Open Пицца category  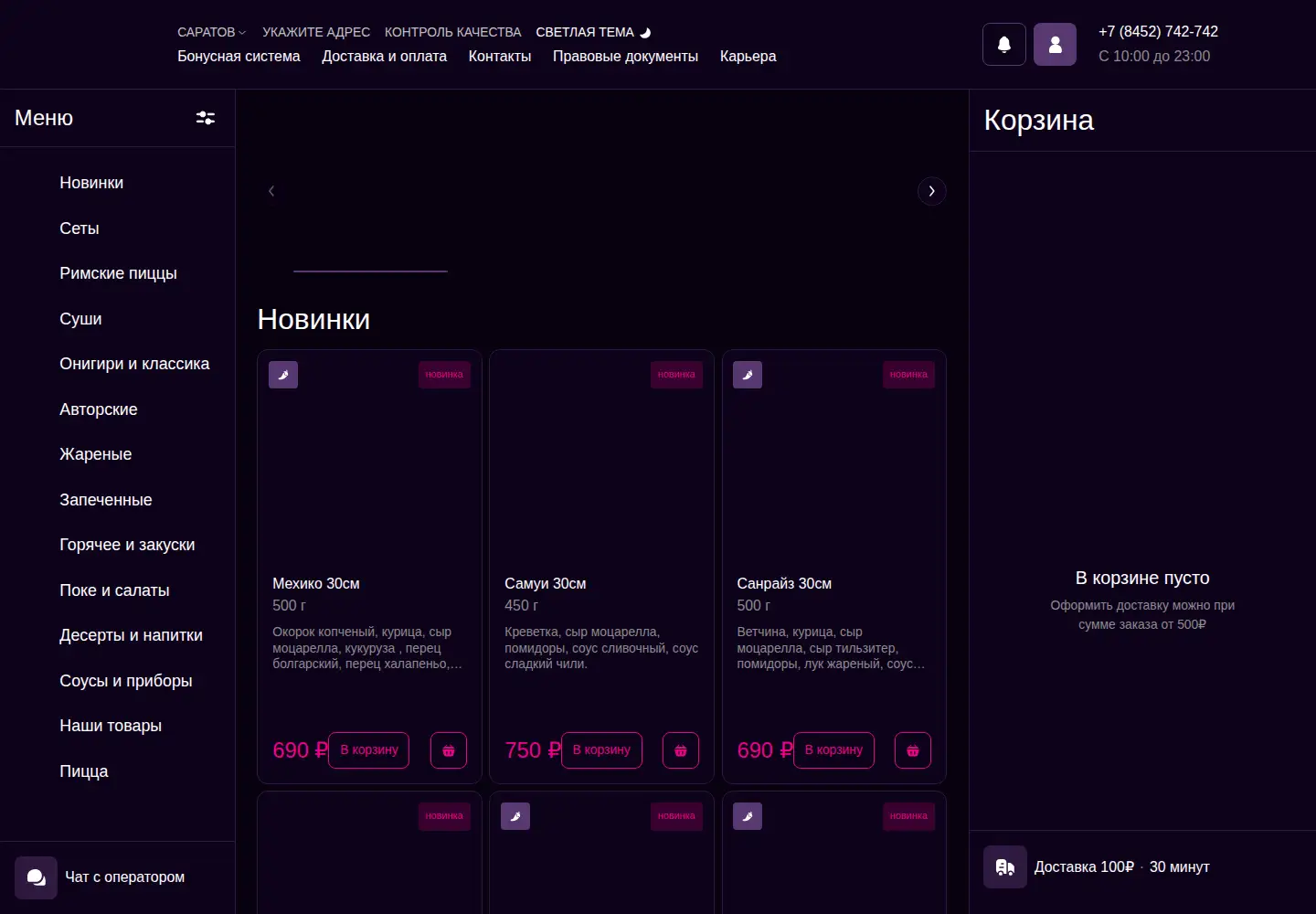click(x=84, y=771)
